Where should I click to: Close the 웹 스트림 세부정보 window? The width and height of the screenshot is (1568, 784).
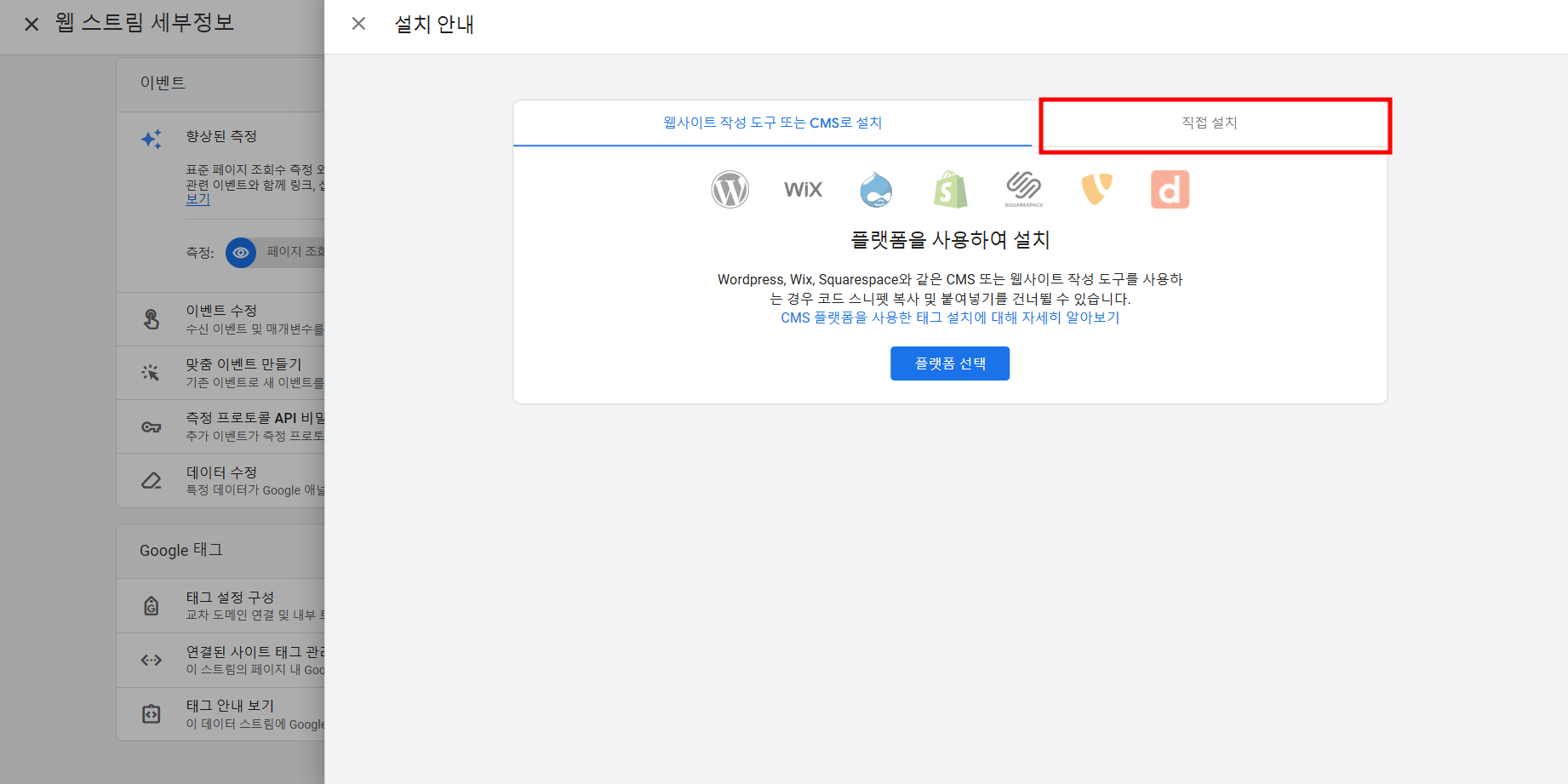point(31,24)
